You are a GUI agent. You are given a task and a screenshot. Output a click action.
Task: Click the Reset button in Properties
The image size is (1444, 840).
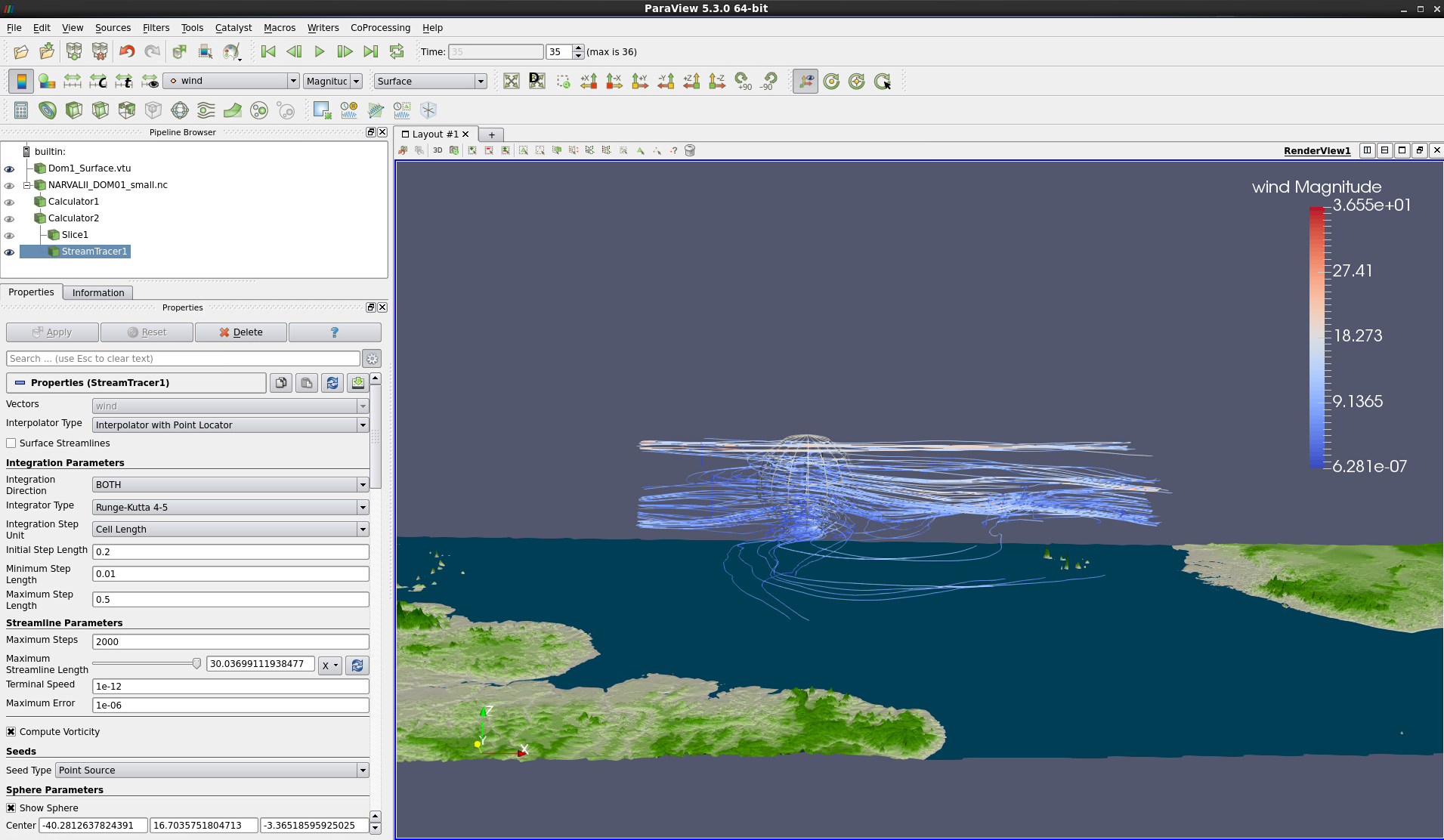147,332
